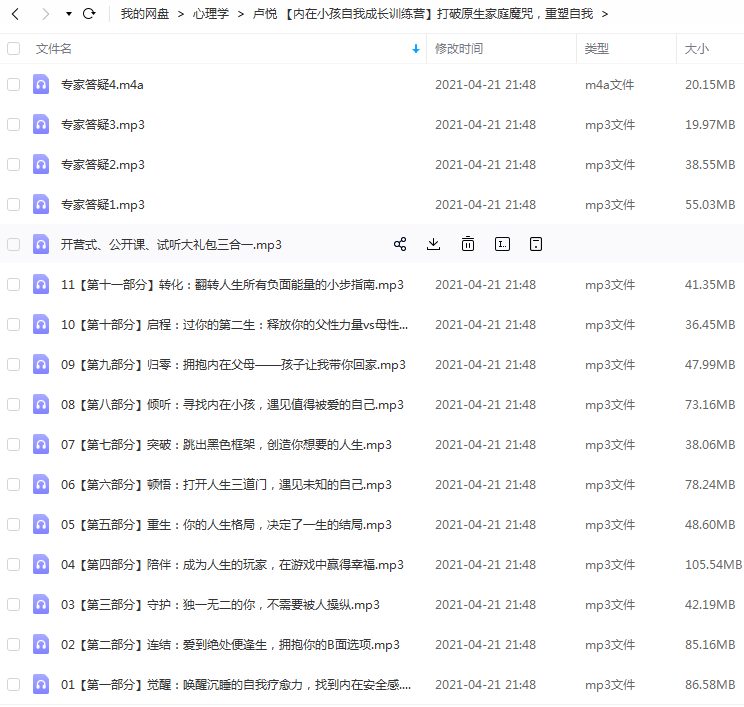The image size is (744, 707).
Task: Expand chevron at end of breadcrumb path
Action: (x=604, y=14)
